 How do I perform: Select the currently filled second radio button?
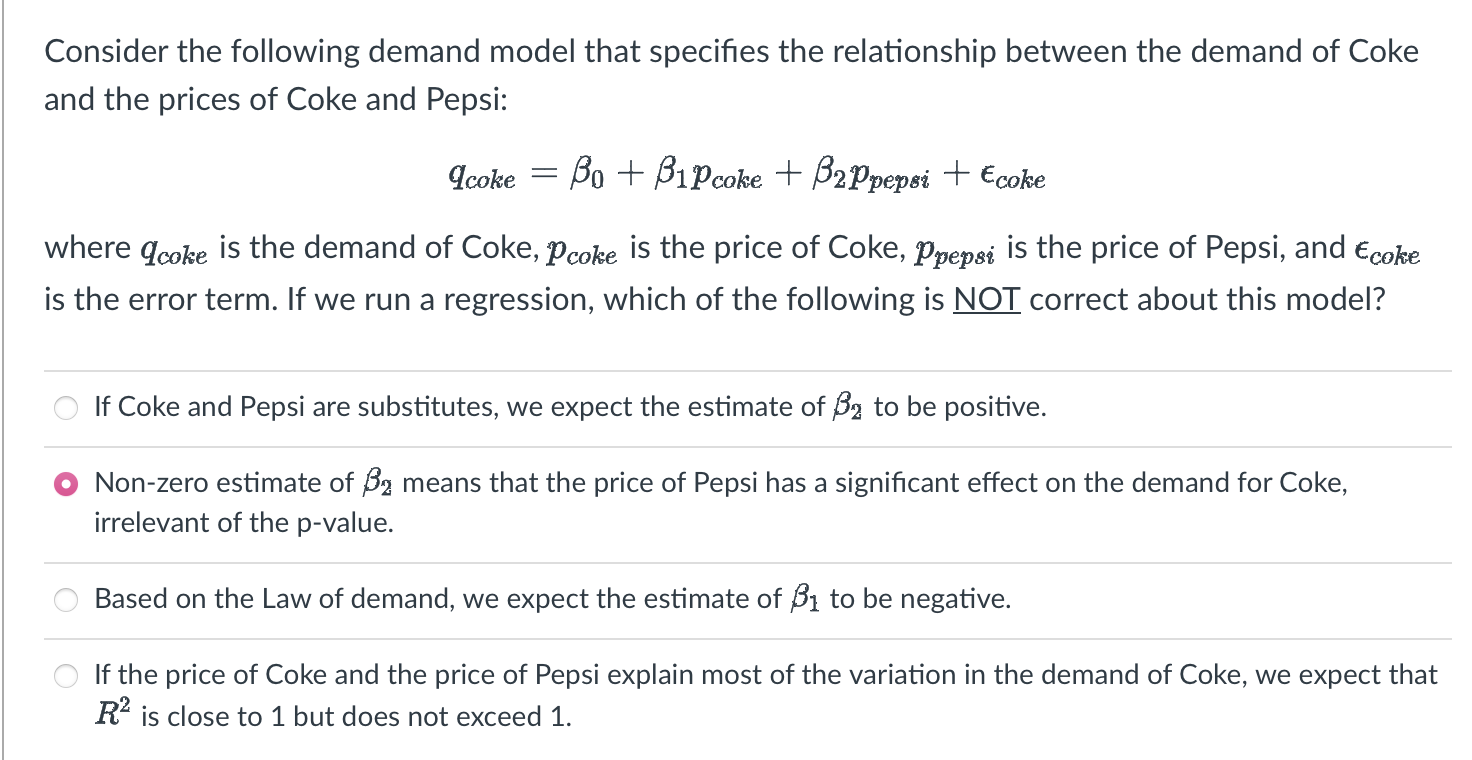66,484
